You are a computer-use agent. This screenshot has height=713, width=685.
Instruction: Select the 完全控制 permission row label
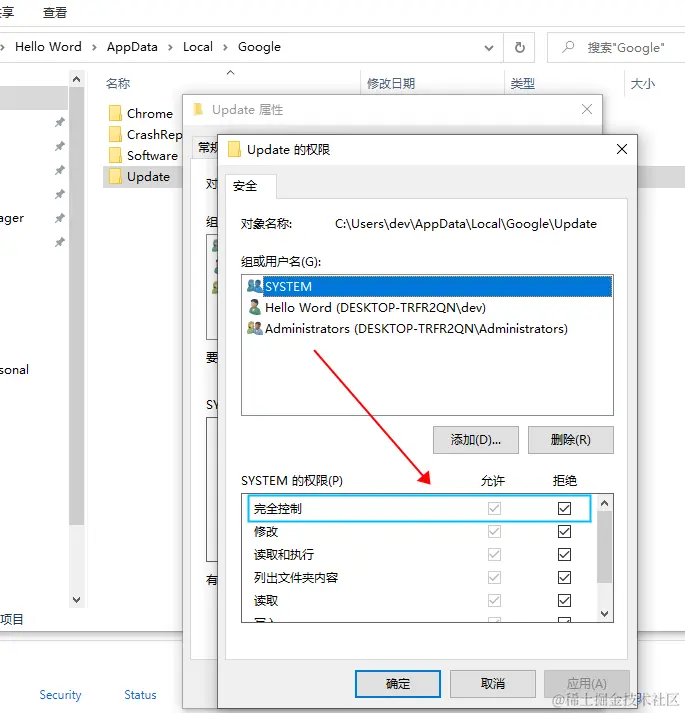pyautogui.click(x=277, y=509)
